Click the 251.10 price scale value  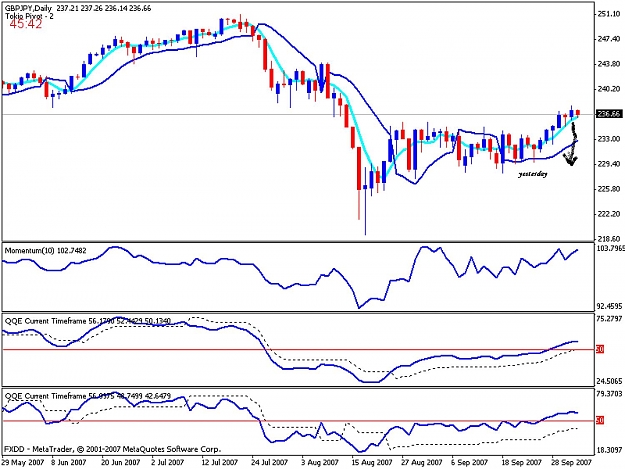tap(609, 14)
